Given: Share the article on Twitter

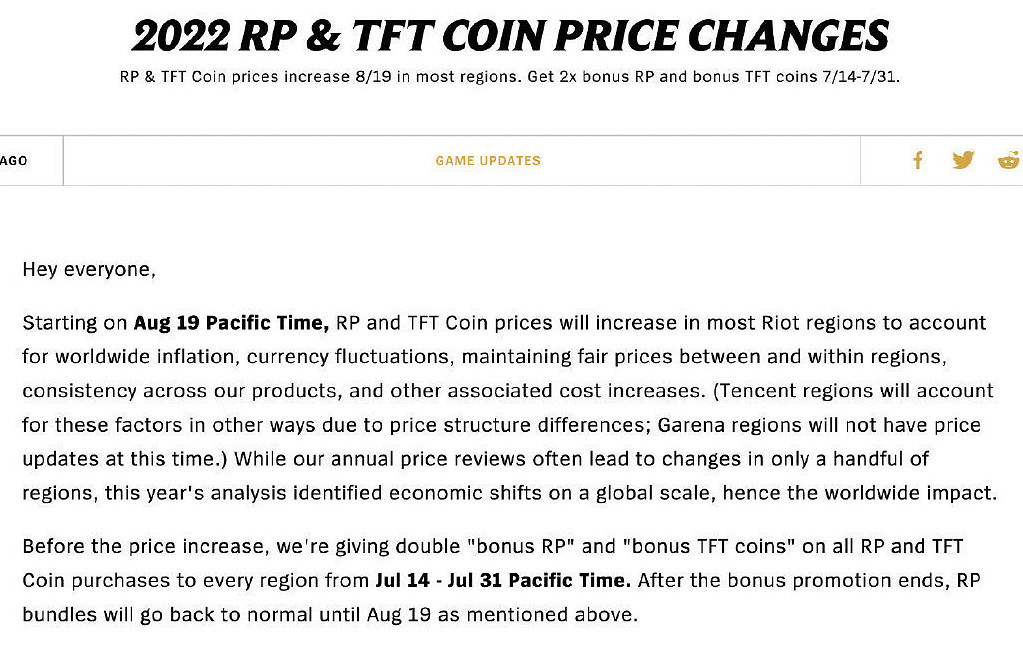Looking at the screenshot, I should point(963,160).
